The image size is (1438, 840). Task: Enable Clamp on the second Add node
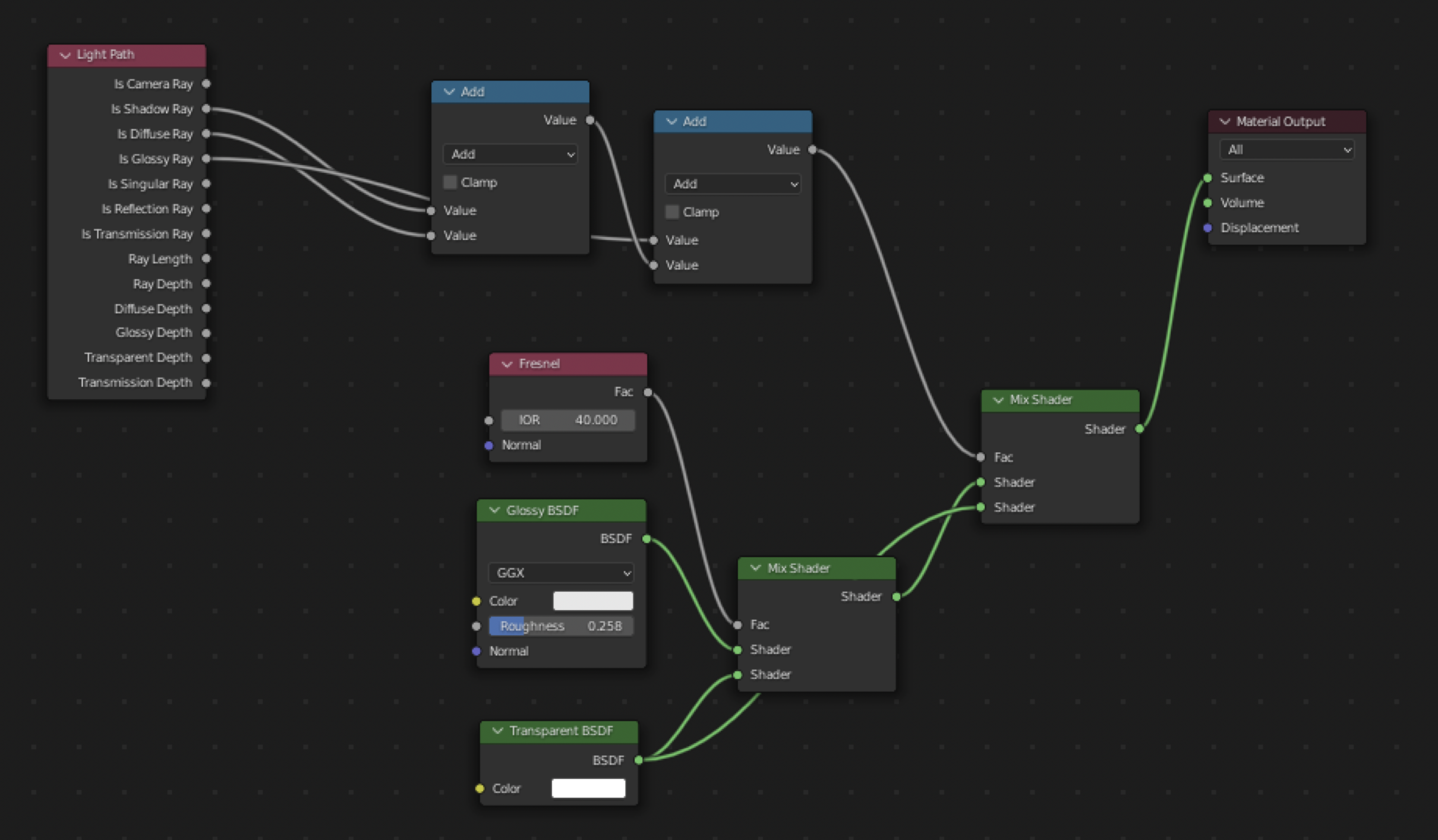(x=672, y=211)
